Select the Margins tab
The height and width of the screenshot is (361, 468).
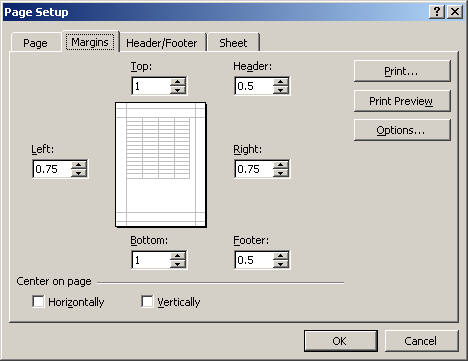pyautogui.click(x=90, y=42)
